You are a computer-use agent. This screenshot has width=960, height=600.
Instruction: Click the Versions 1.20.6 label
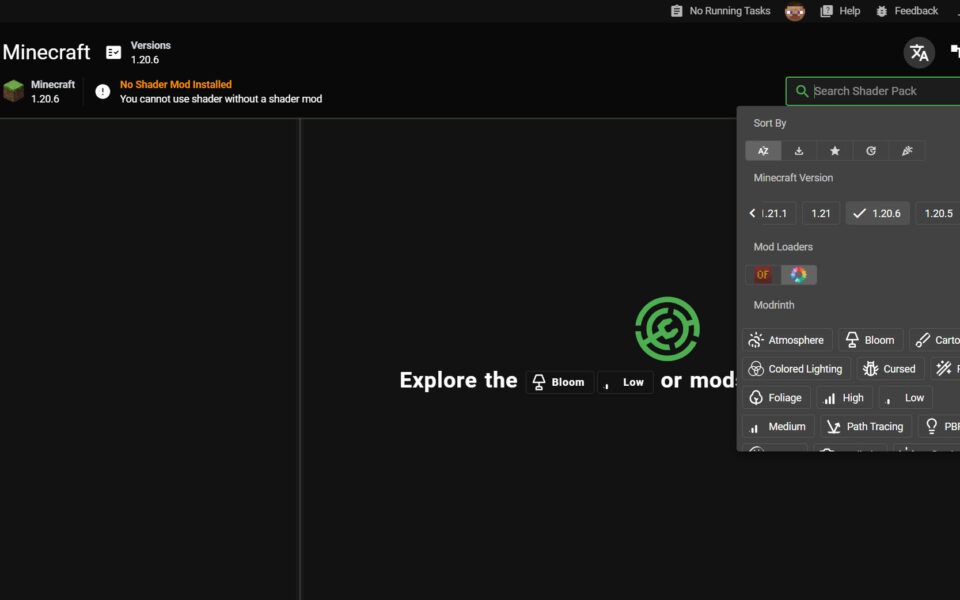pos(151,53)
